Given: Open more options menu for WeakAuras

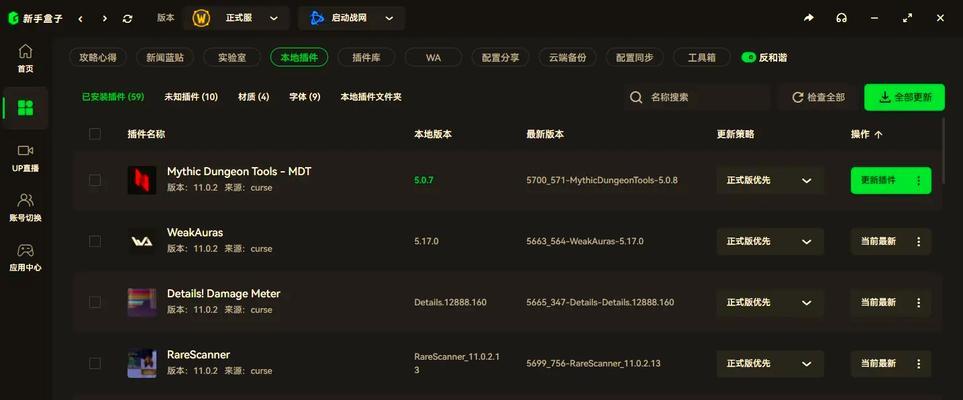Looking at the screenshot, I should 919,241.
